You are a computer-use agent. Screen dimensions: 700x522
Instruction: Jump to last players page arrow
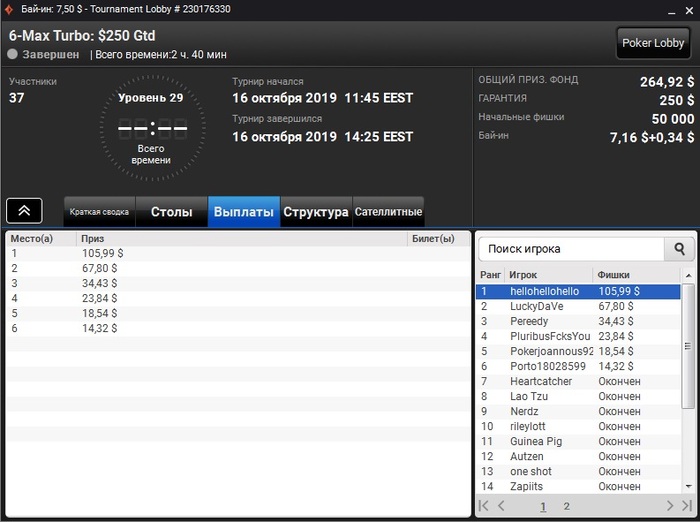pyautogui.click(x=687, y=506)
